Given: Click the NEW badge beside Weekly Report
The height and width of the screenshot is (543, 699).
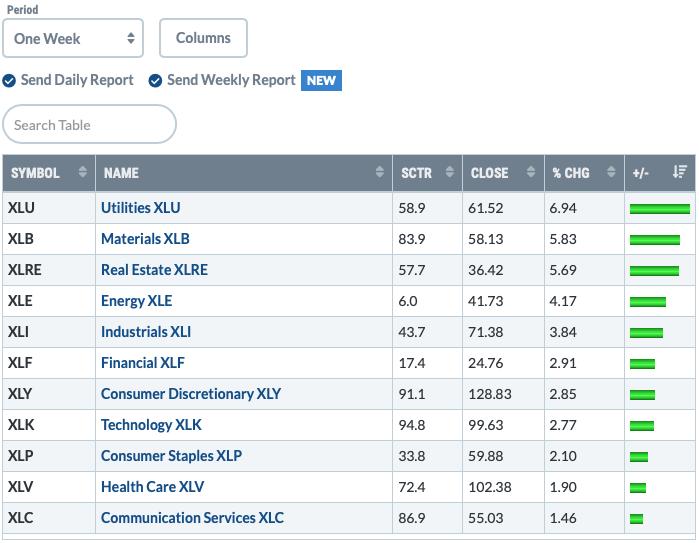Looking at the screenshot, I should pos(321,81).
